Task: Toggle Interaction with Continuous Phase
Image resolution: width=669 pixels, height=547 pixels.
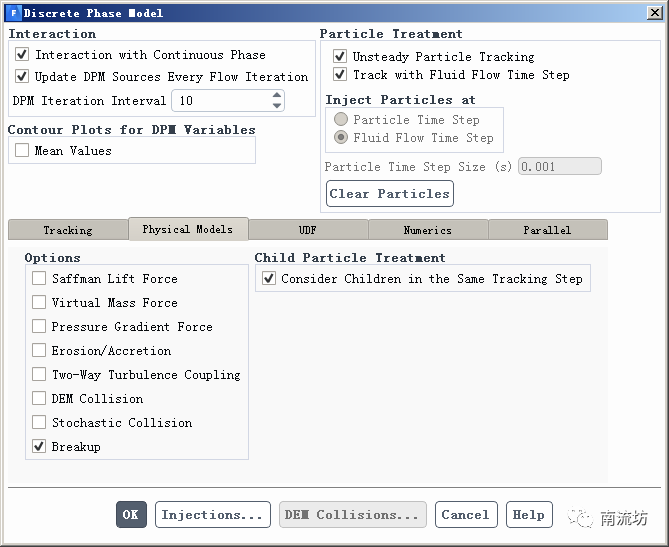Action: click(22, 55)
